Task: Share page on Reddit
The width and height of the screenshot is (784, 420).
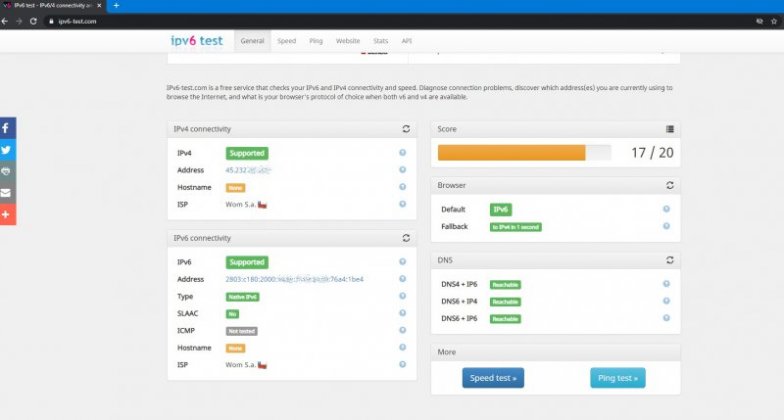Action: tap(8, 171)
